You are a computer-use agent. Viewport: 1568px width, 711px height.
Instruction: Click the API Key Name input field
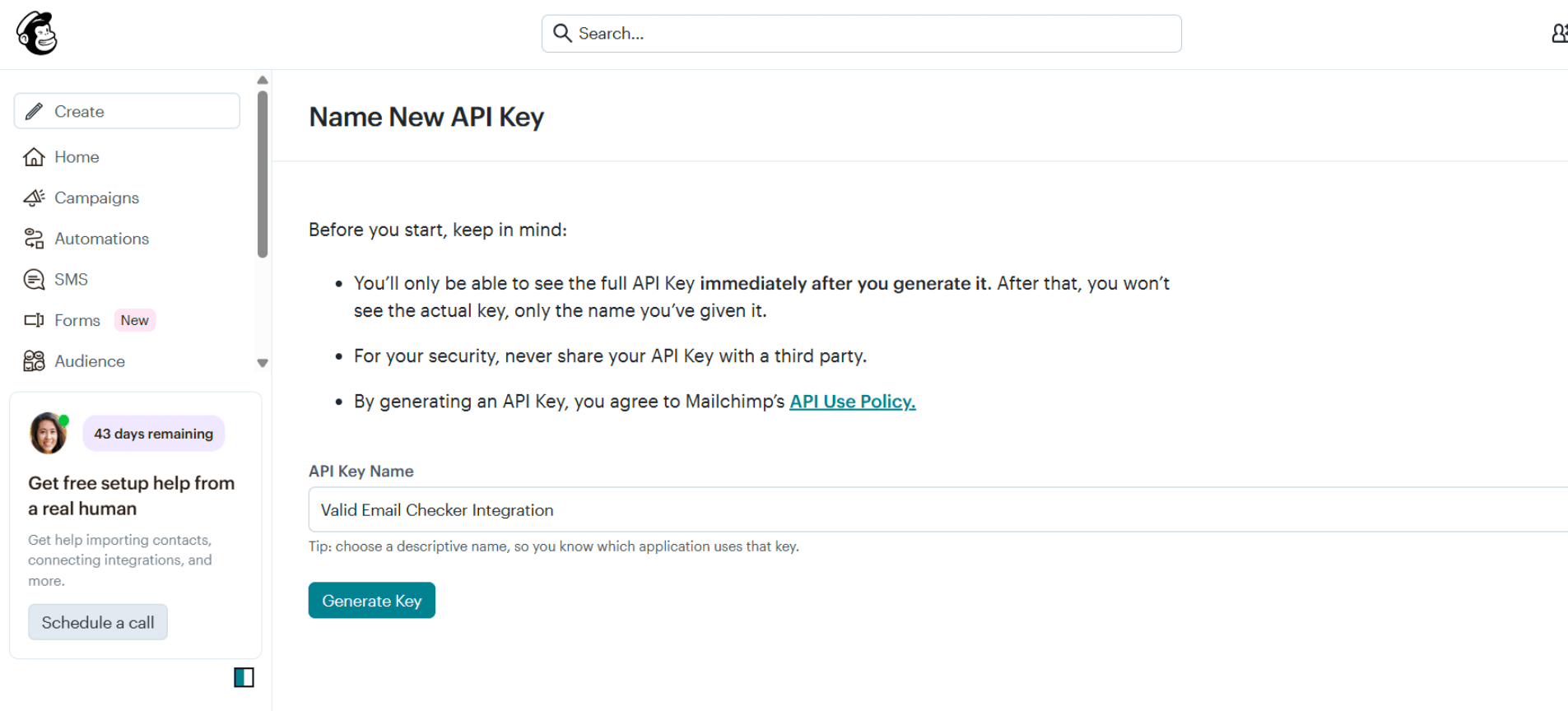click(x=938, y=509)
